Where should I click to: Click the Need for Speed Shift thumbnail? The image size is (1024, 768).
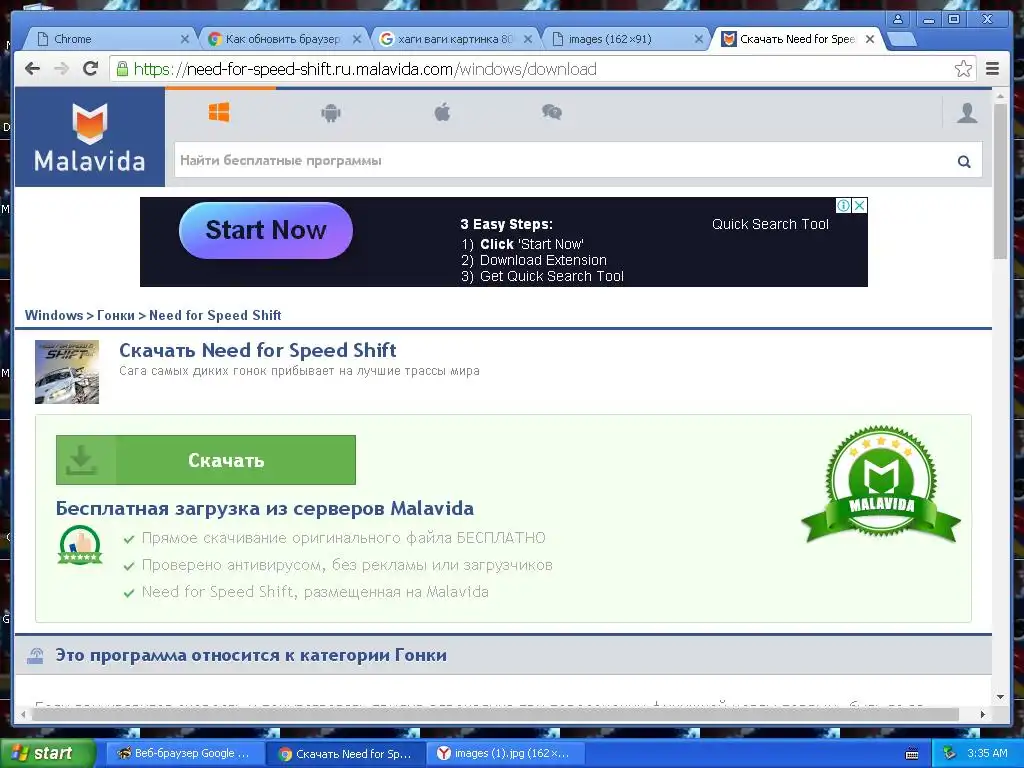(67, 372)
